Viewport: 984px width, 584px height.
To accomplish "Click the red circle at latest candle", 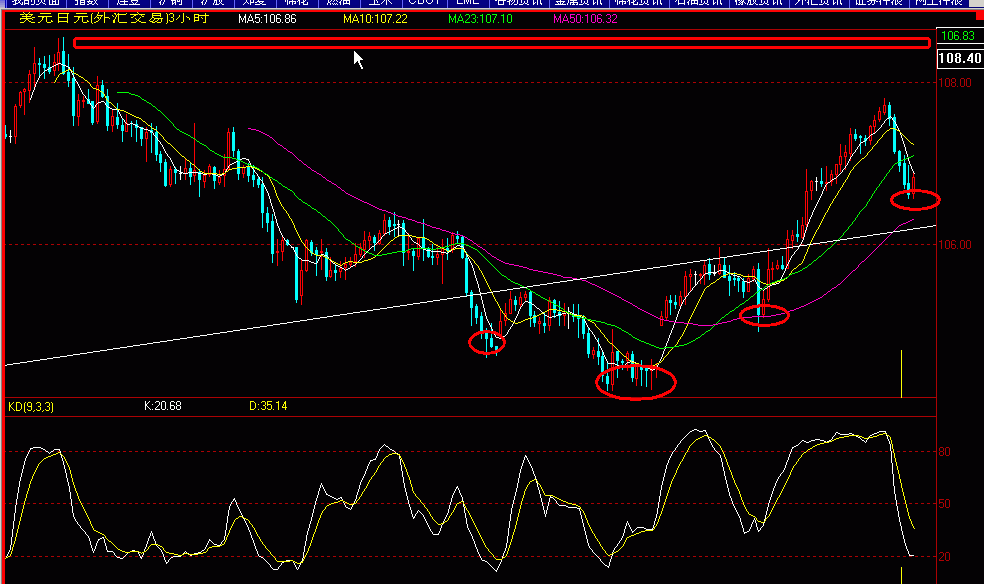I will [x=915, y=199].
